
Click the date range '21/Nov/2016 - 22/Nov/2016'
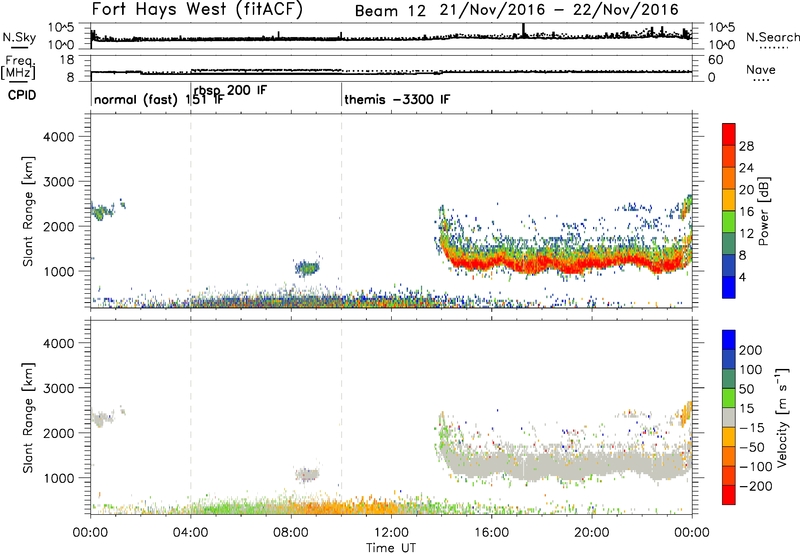(x=559, y=10)
